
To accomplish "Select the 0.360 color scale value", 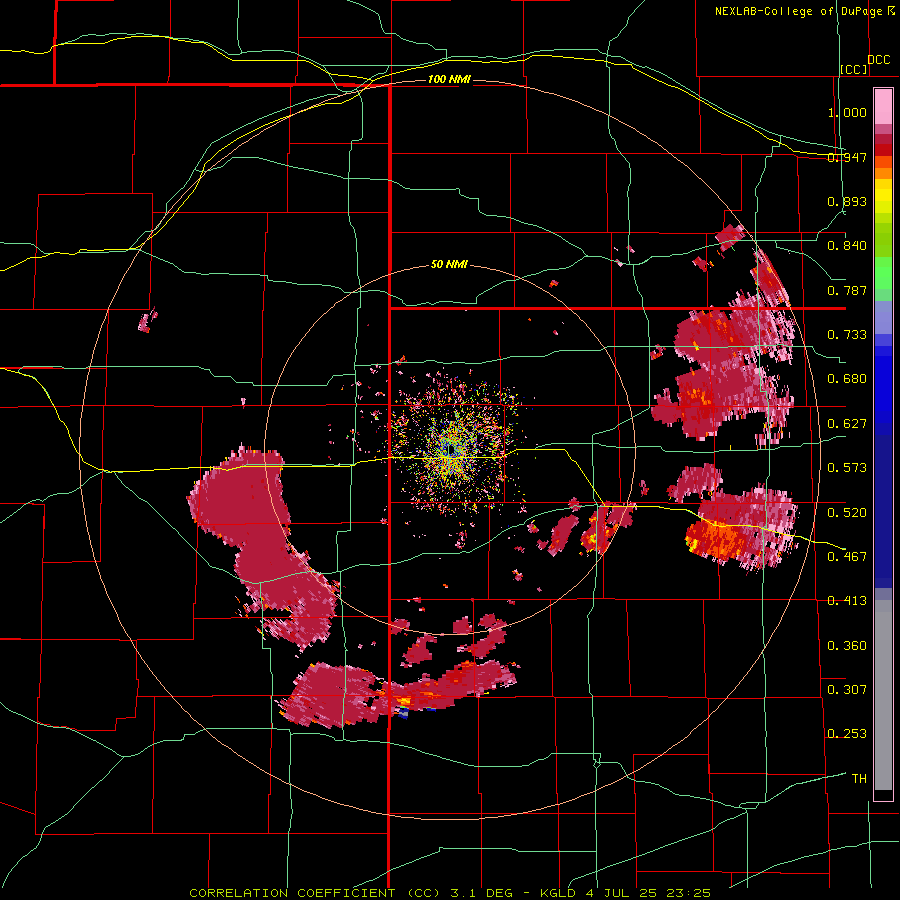I will tap(847, 645).
